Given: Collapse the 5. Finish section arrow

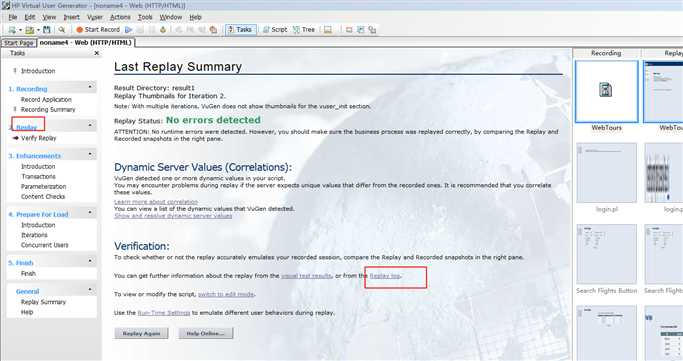Looking at the screenshot, I should pos(90,260).
